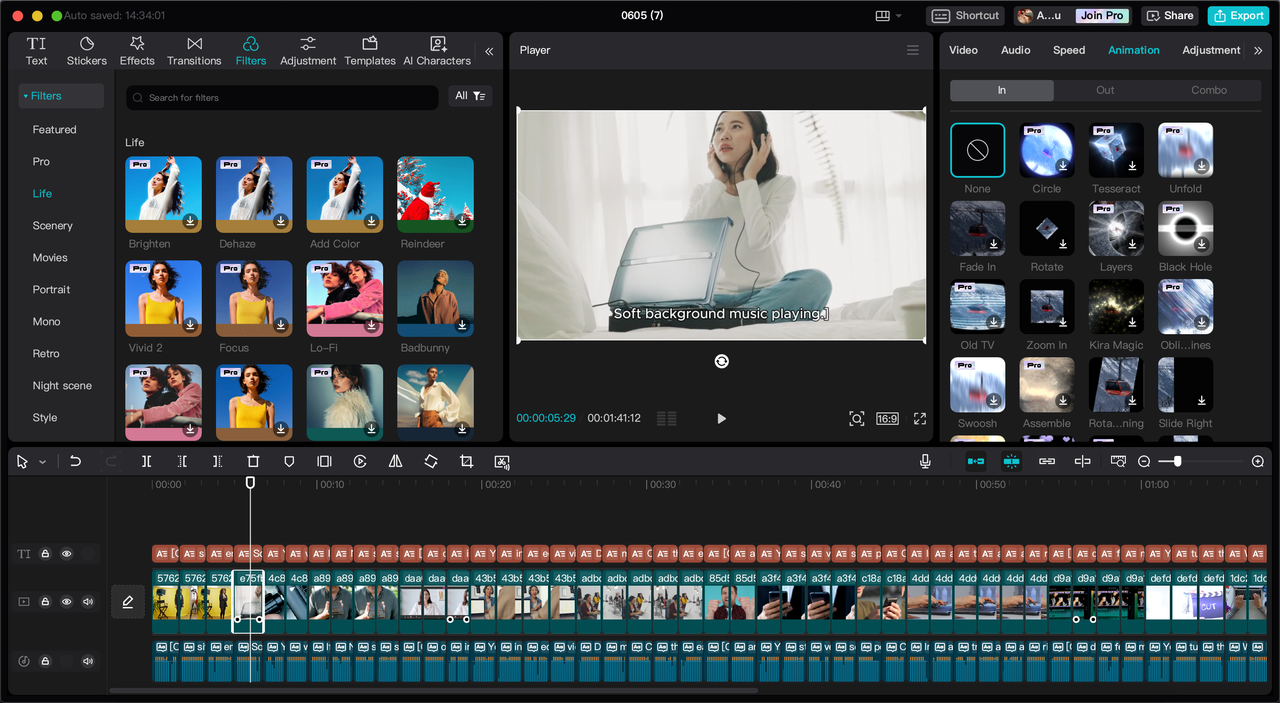Click the playhead marker on timeline ruler
This screenshot has height=703, width=1280.
pos(250,483)
